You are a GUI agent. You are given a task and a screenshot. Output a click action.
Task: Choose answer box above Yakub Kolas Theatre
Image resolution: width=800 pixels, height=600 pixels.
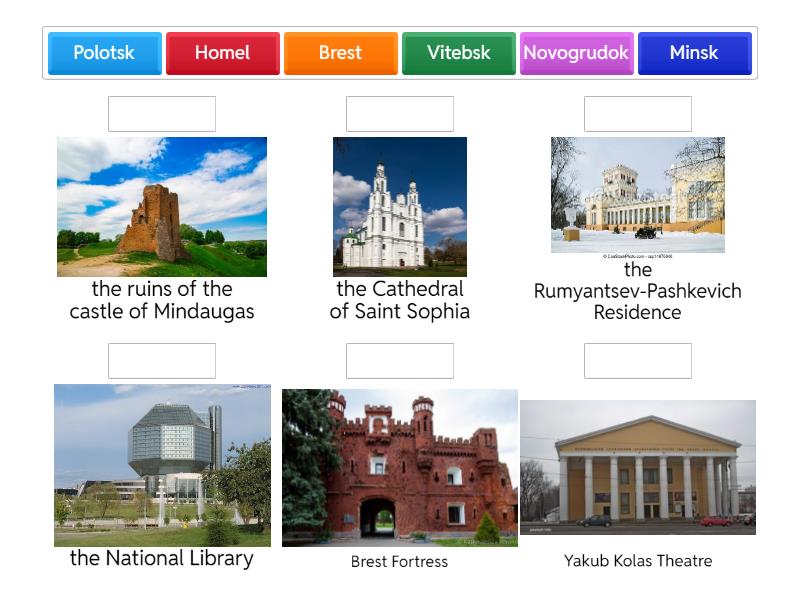pos(638,361)
